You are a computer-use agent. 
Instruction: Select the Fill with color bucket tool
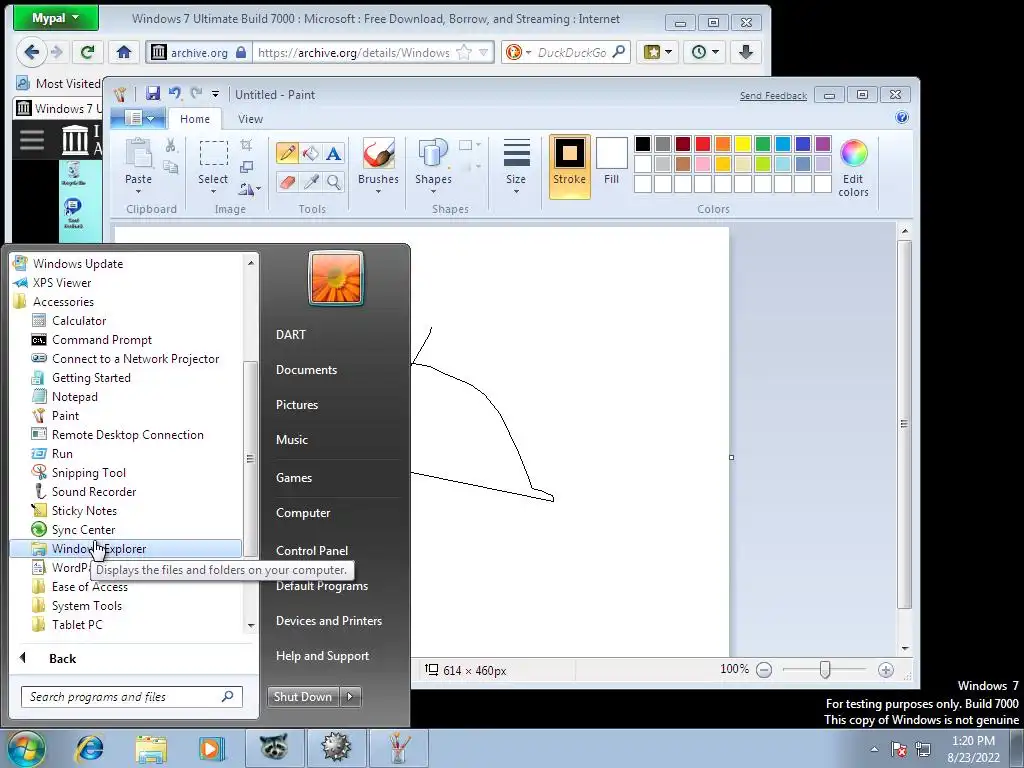click(311, 153)
